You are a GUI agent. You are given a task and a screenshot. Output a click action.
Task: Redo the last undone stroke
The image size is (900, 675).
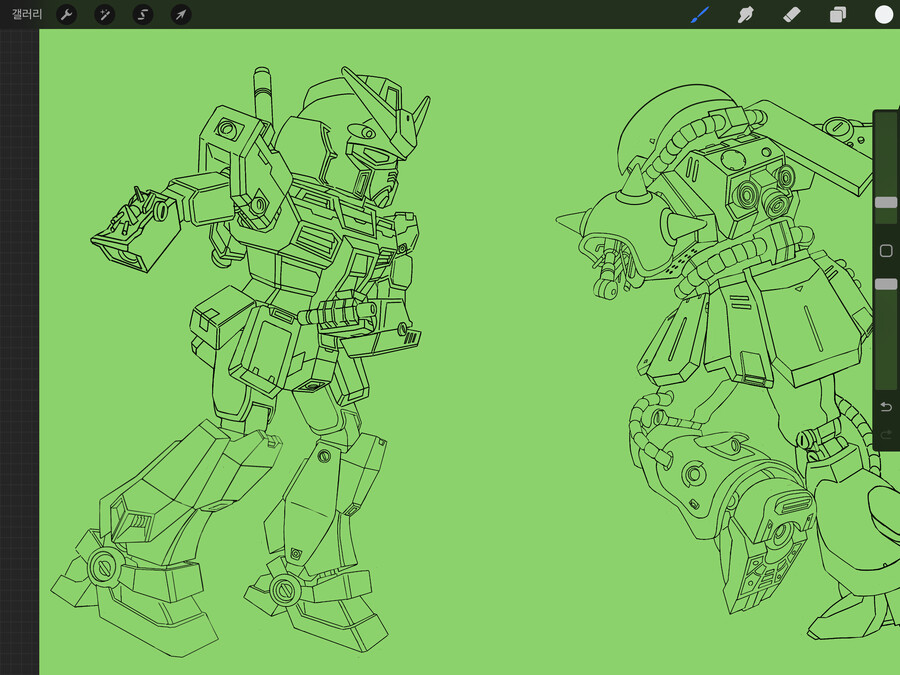point(886,435)
